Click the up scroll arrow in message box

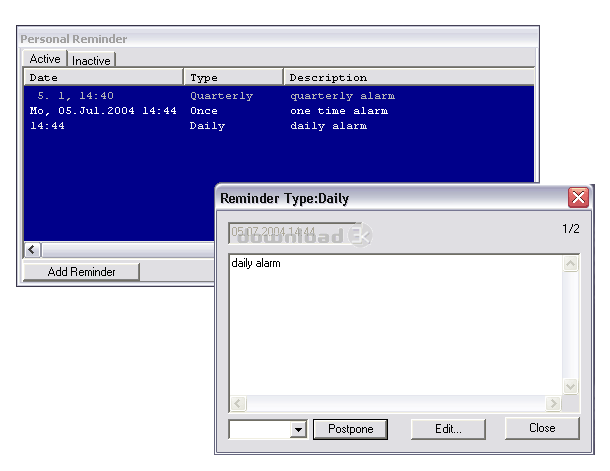(x=570, y=264)
